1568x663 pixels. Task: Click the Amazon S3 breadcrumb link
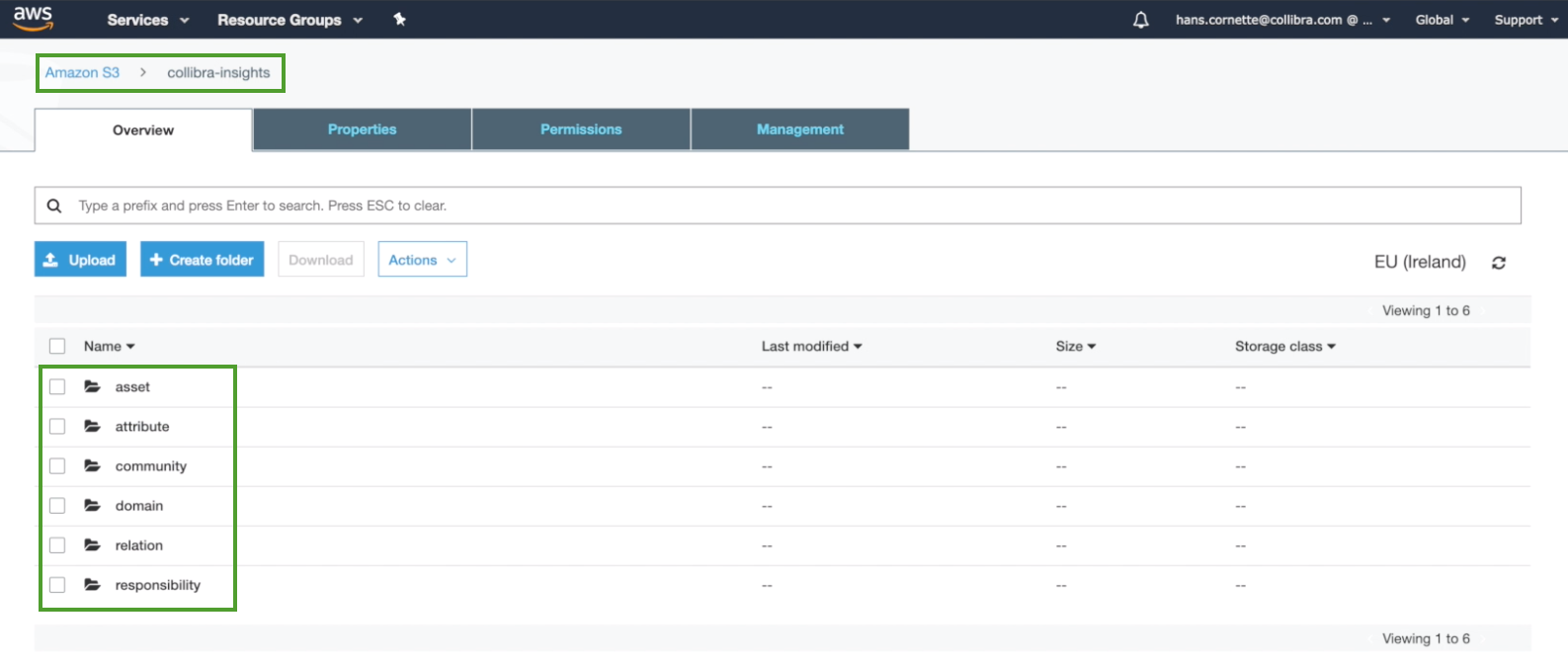pos(82,72)
